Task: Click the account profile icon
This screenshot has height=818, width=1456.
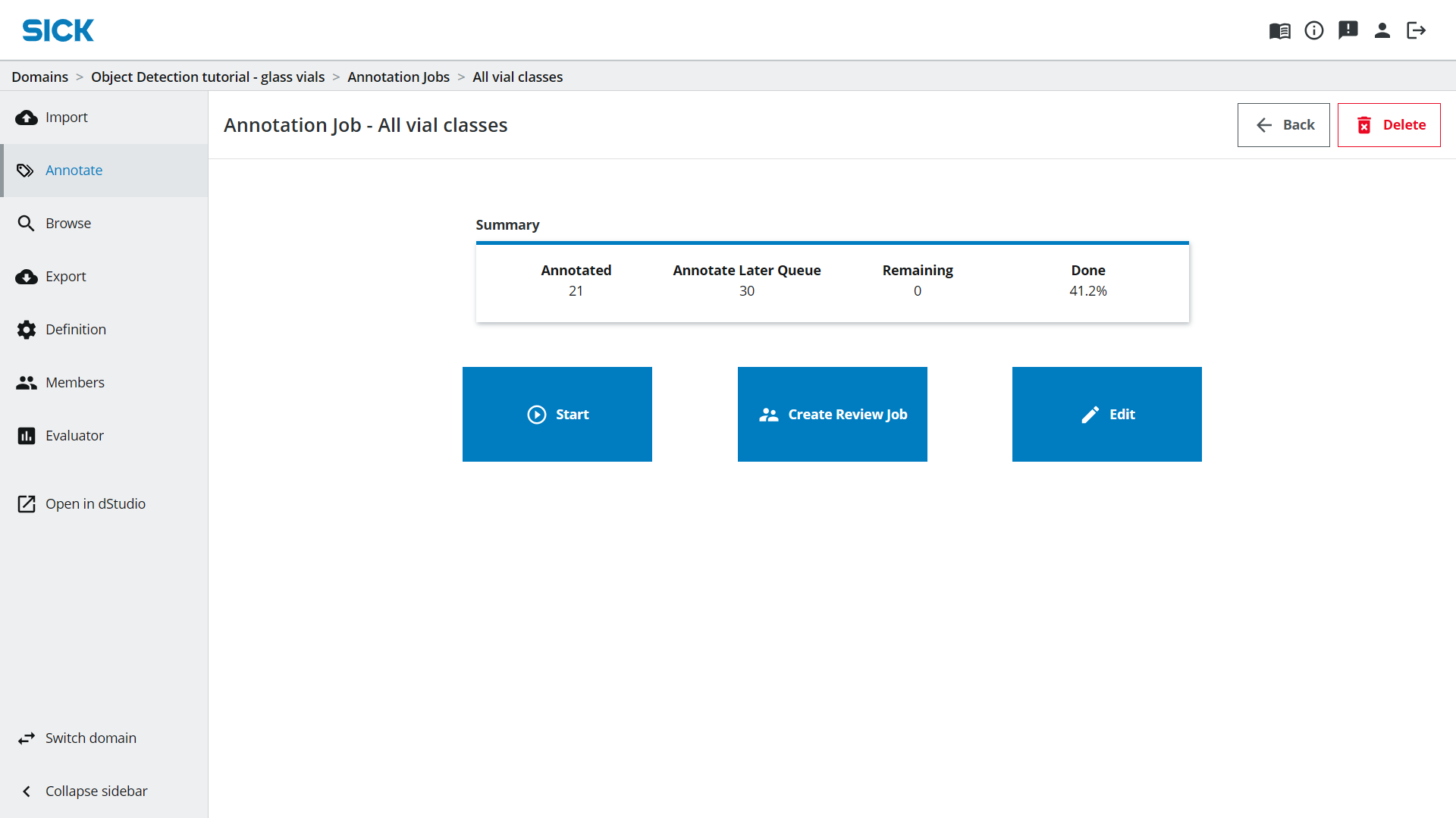Action: click(1382, 30)
